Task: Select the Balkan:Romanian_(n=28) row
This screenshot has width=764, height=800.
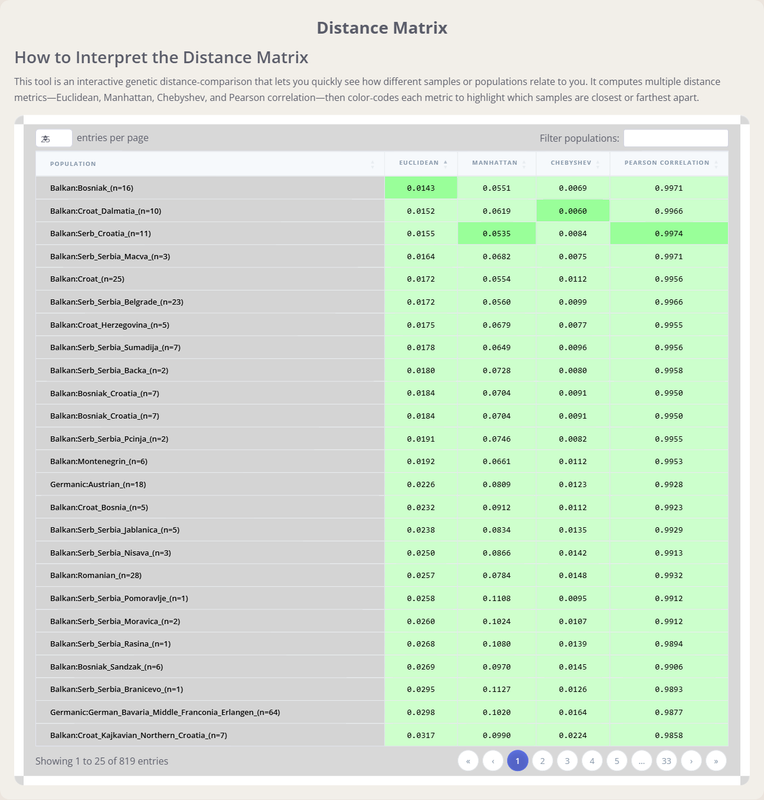Action: click(x=382, y=575)
